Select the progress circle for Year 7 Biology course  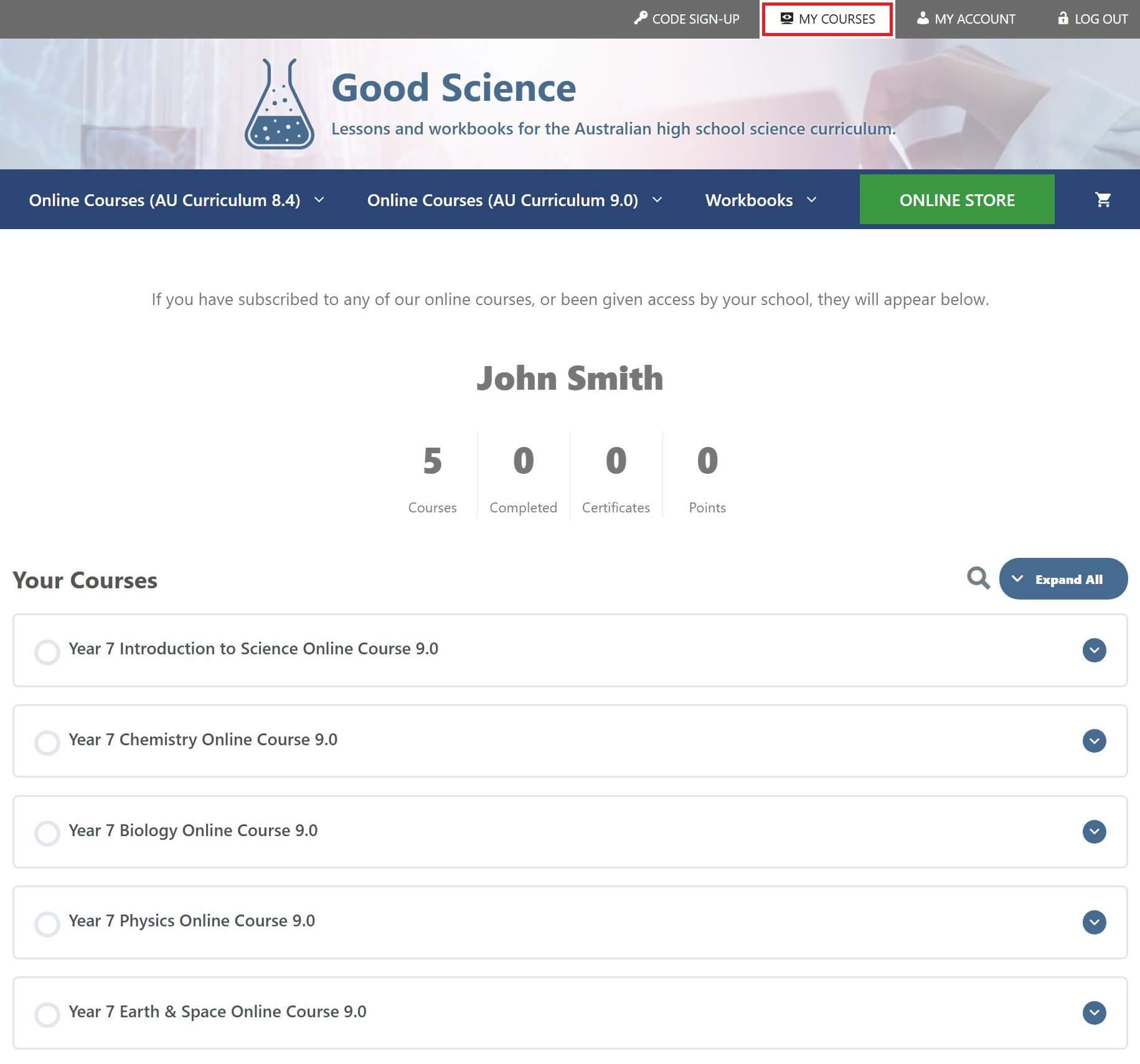coord(47,834)
